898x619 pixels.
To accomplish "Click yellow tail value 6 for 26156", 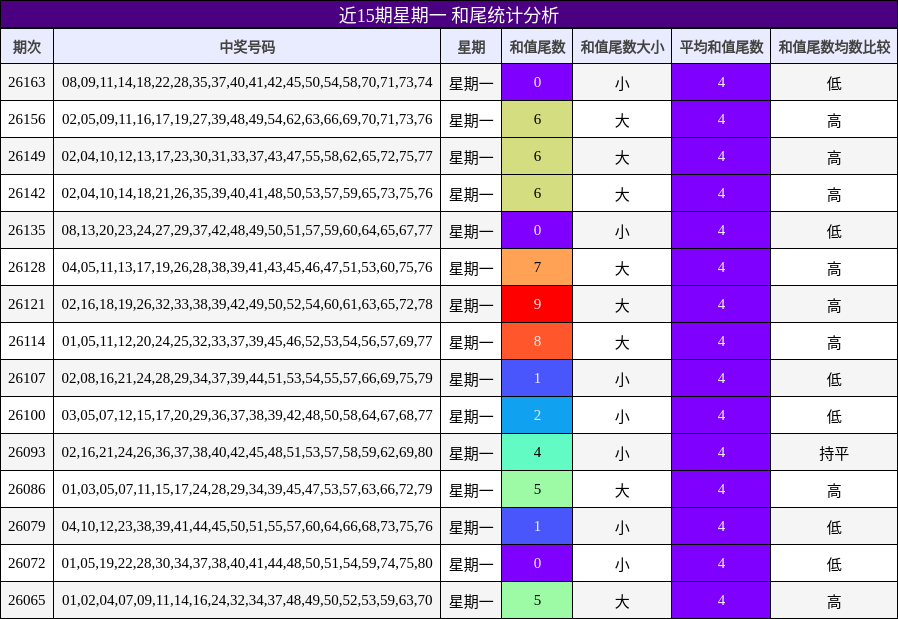I will [537, 119].
